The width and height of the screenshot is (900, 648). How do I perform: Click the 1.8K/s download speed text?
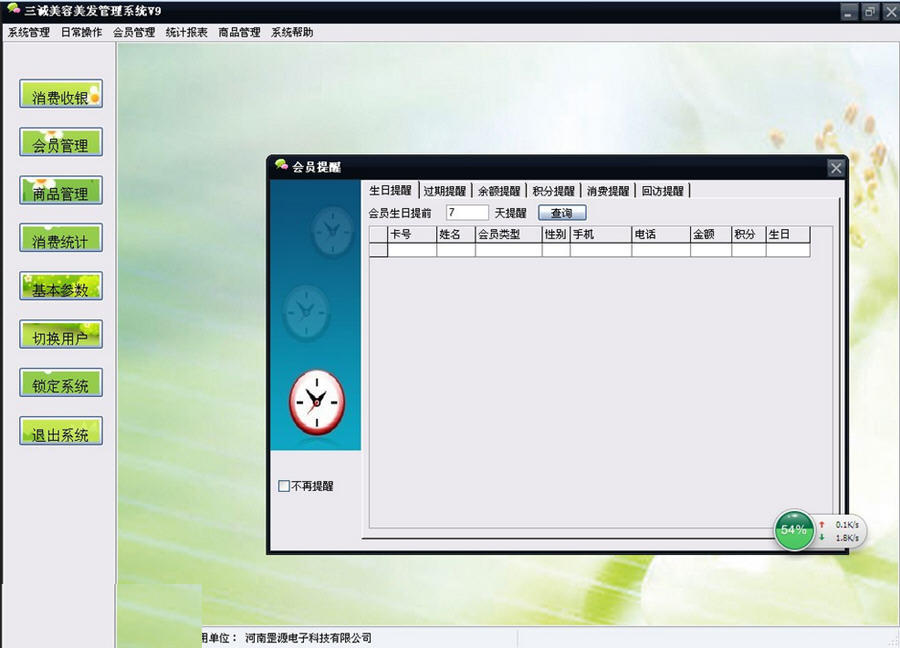point(847,538)
